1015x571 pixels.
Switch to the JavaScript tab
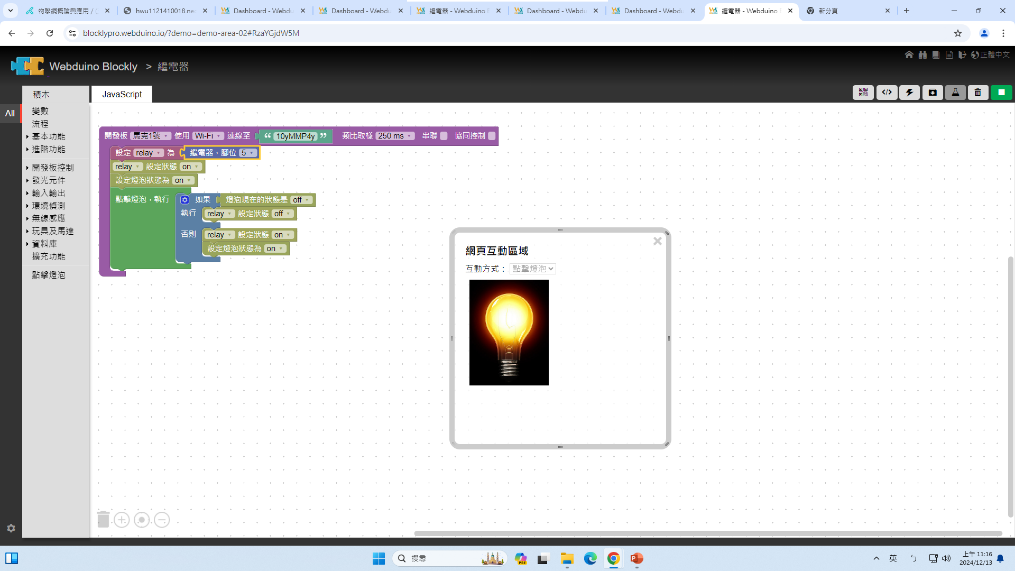point(122,94)
